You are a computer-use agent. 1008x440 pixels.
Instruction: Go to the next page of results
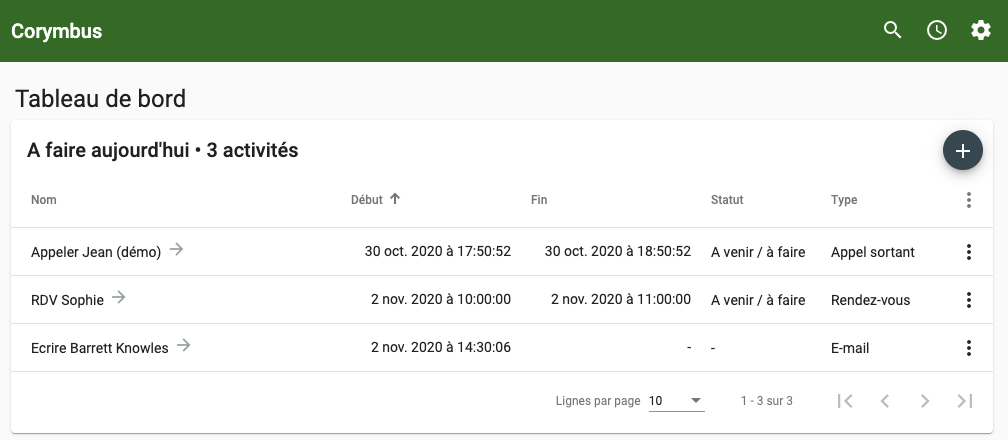924,401
